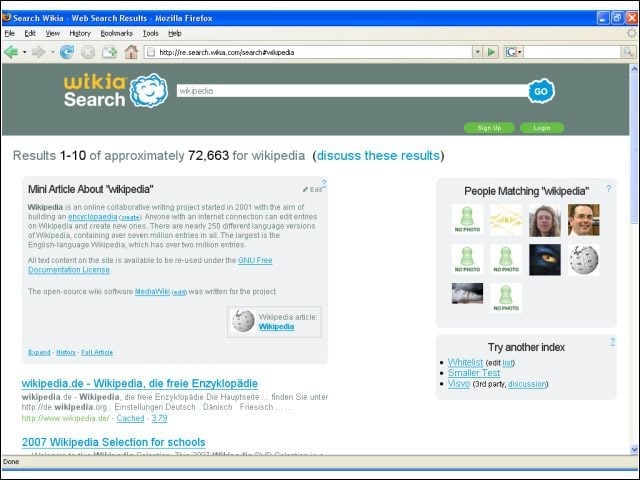The height and width of the screenshot is (480, 640).
Task: Click the grey Forward arrow button
Action: 38,52
